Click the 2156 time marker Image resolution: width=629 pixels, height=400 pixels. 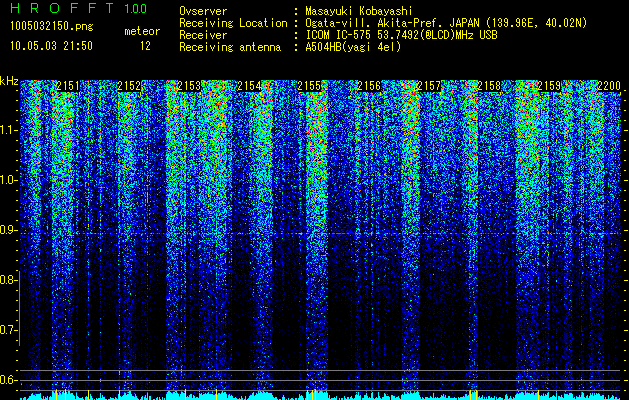point(369,86)
